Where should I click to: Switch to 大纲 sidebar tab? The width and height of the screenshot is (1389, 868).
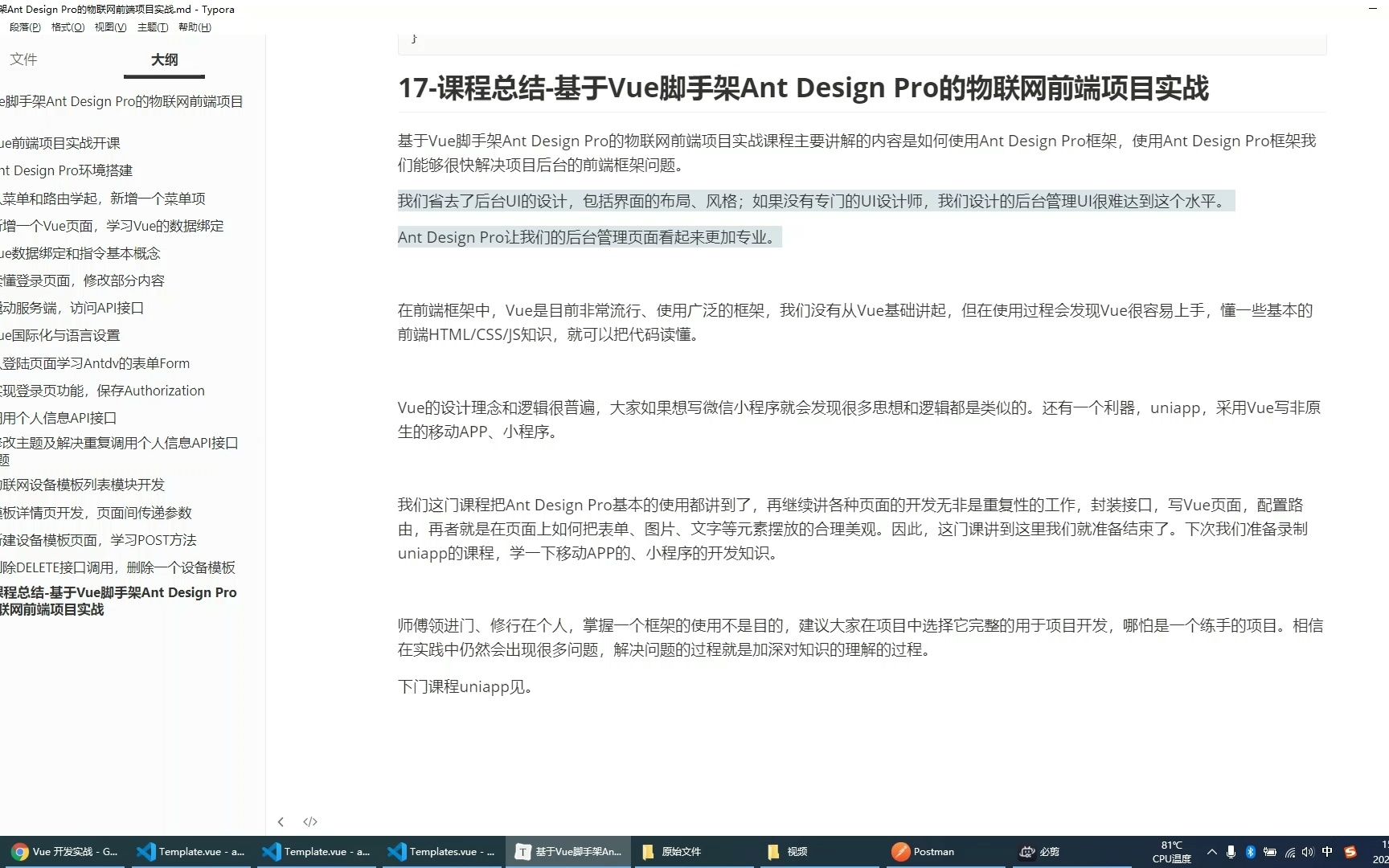point(164,59)
